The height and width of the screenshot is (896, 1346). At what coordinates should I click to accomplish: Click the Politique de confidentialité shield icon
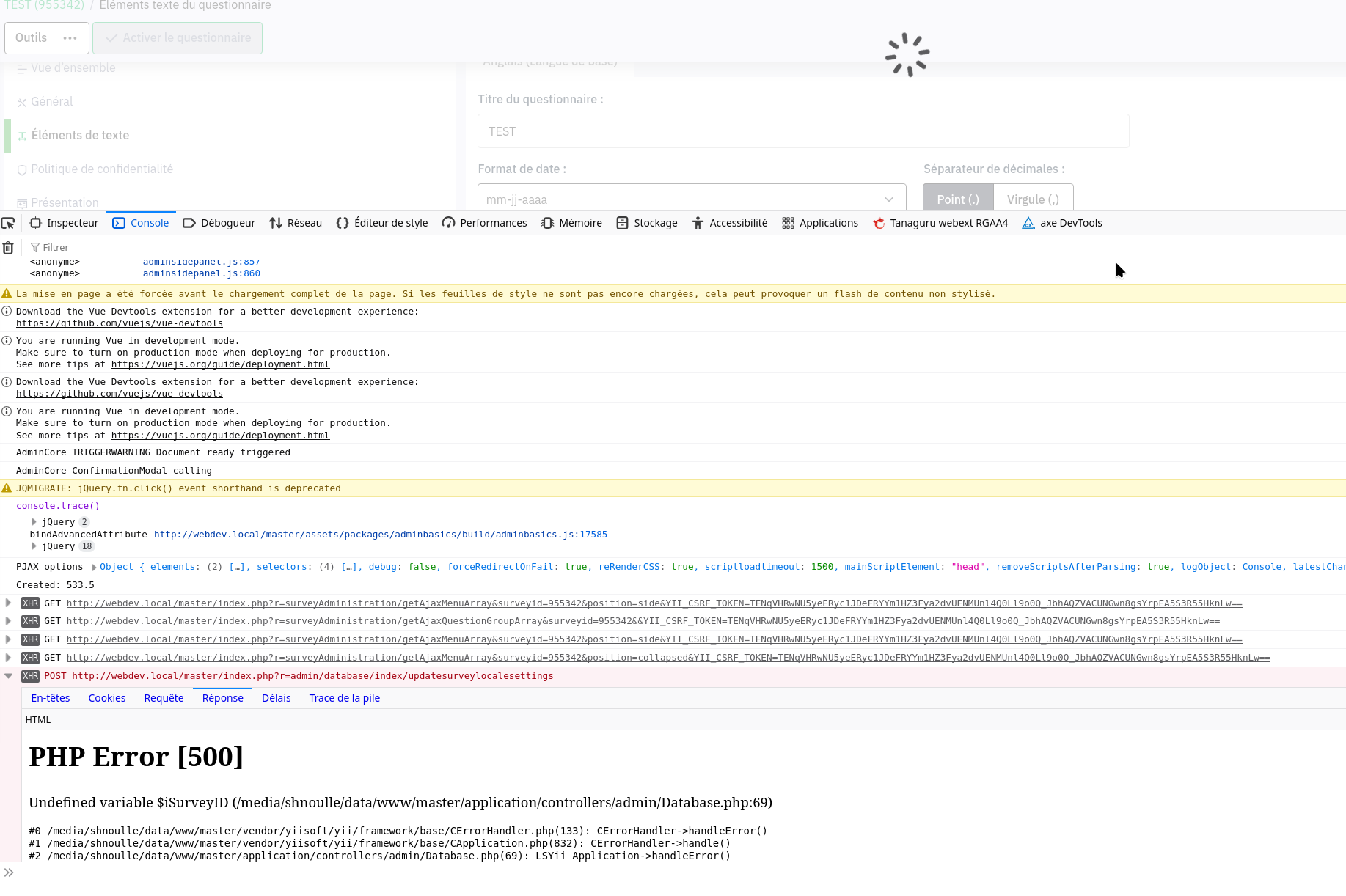pyautogui.click(x=22, y=169)
